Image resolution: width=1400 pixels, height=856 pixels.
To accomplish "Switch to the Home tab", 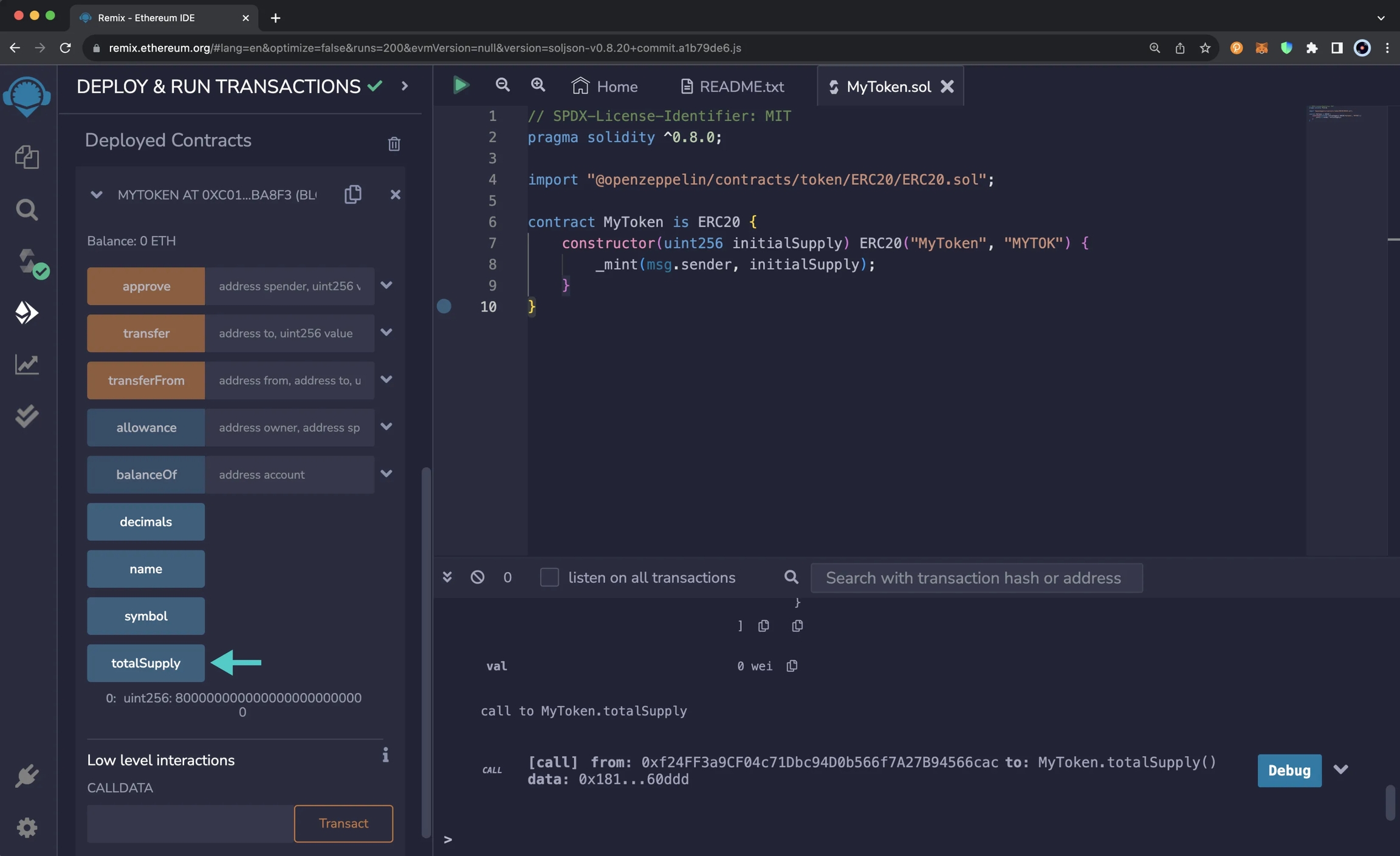I will coord(605,86).
